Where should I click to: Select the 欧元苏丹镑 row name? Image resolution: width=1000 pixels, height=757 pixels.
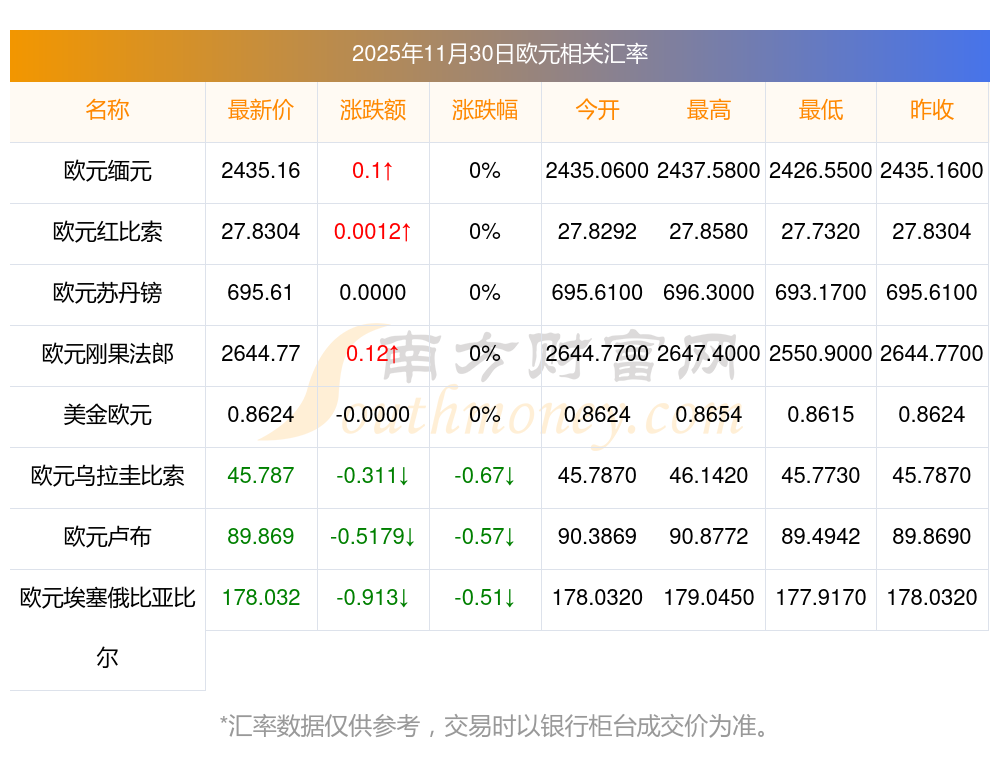tap(107, 293)
